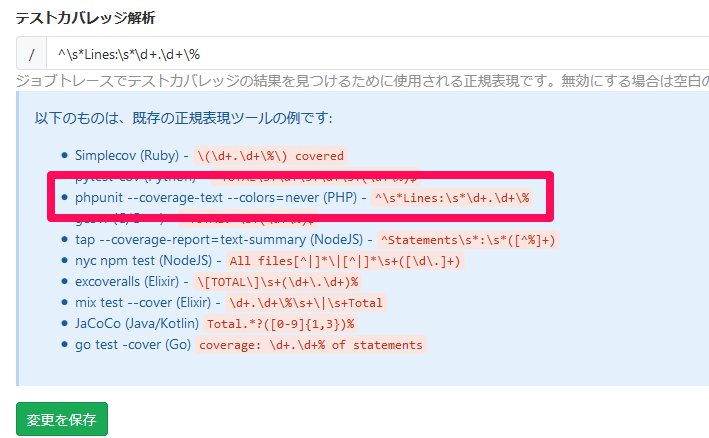Click the test coverage regex input field
The width and height of the screenshot is (709, 438).
[380, 53]
